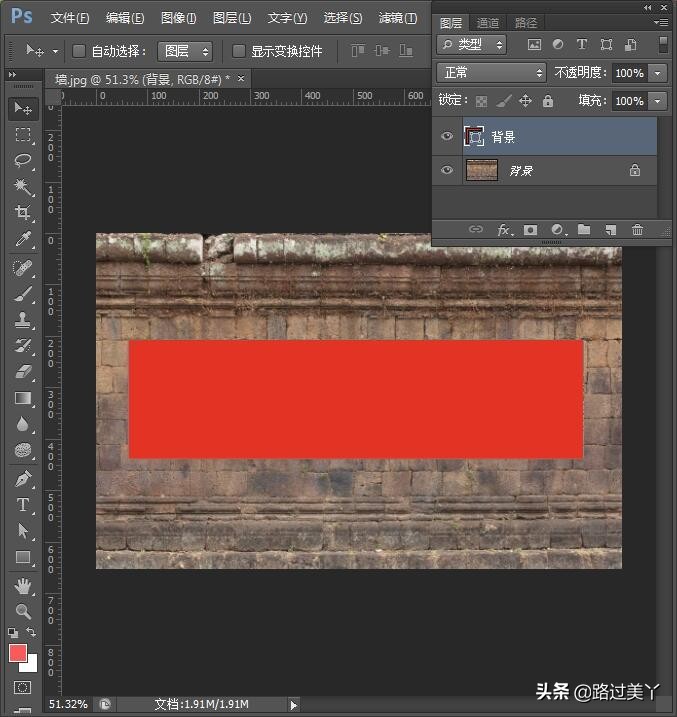Select the Rectangular Marquee tool
The height and width of the screenshot is (717, 677).
pyautogui.click(x=23, y=135)
